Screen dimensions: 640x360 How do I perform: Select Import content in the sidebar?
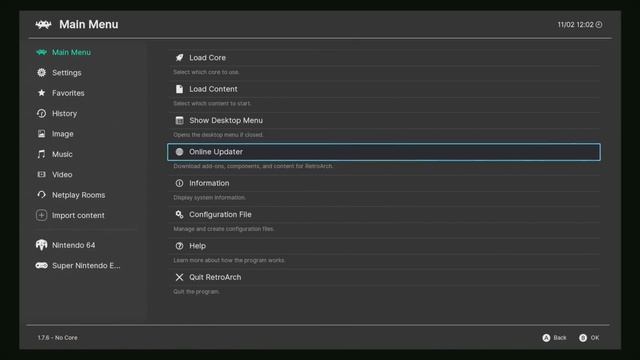pos(78,215)
